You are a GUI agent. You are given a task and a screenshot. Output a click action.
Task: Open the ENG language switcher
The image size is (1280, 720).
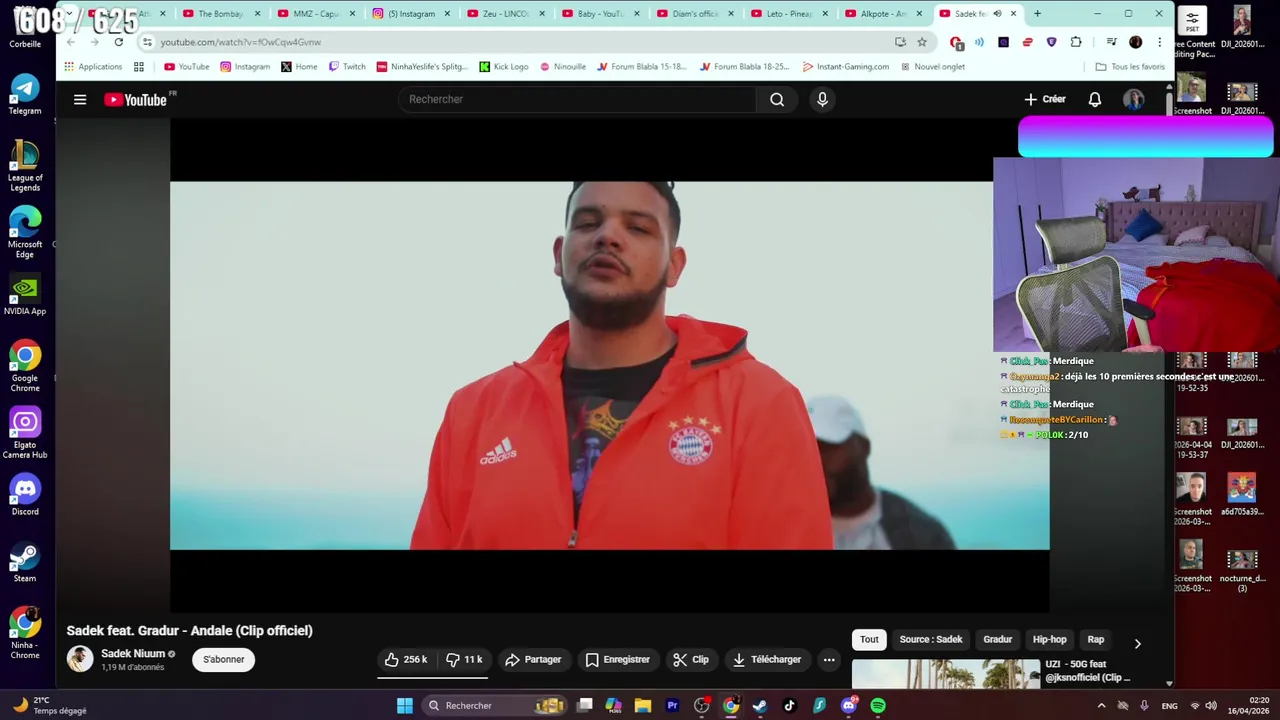pos(1169,706)
